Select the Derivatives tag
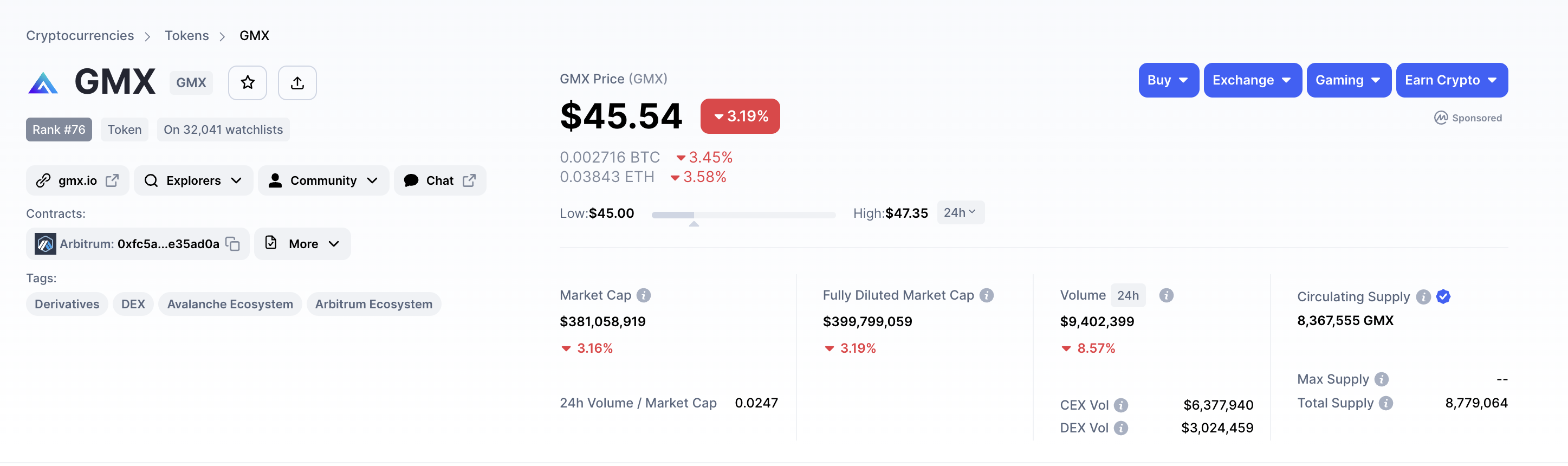Screen dimensions: 1568x466 tap(67, 304)
